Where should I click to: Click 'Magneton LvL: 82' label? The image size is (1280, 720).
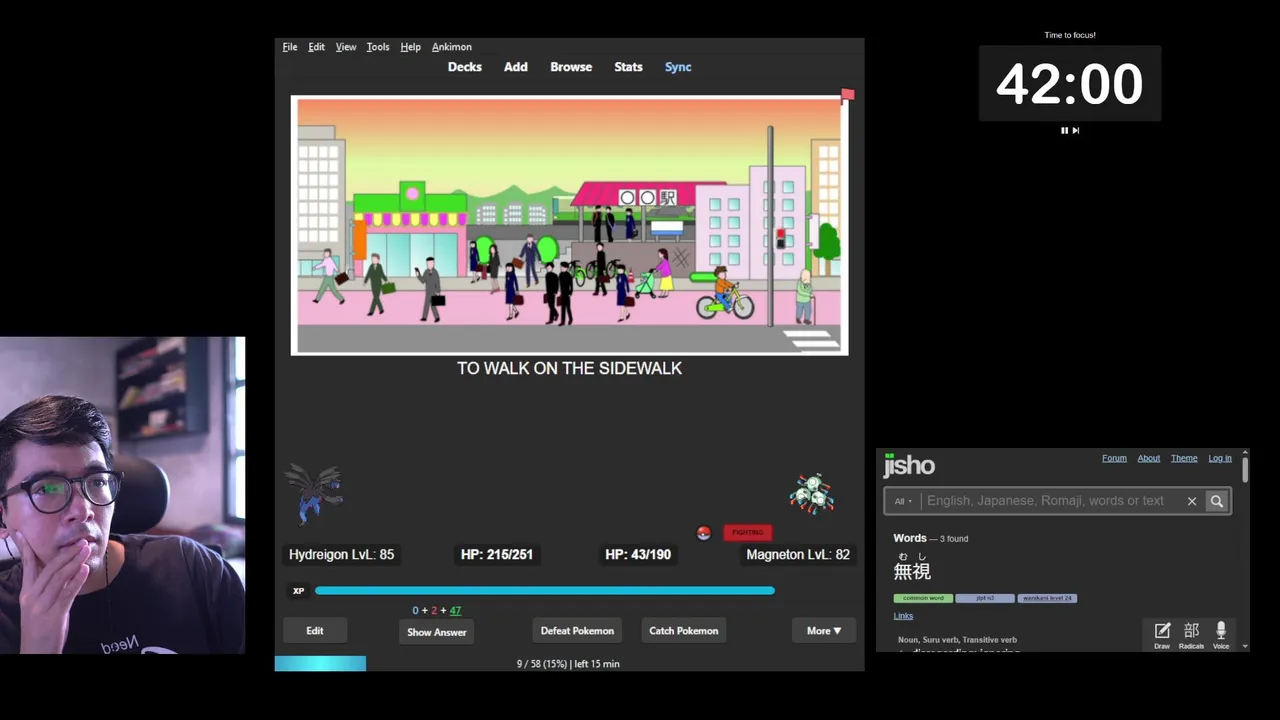798,554
